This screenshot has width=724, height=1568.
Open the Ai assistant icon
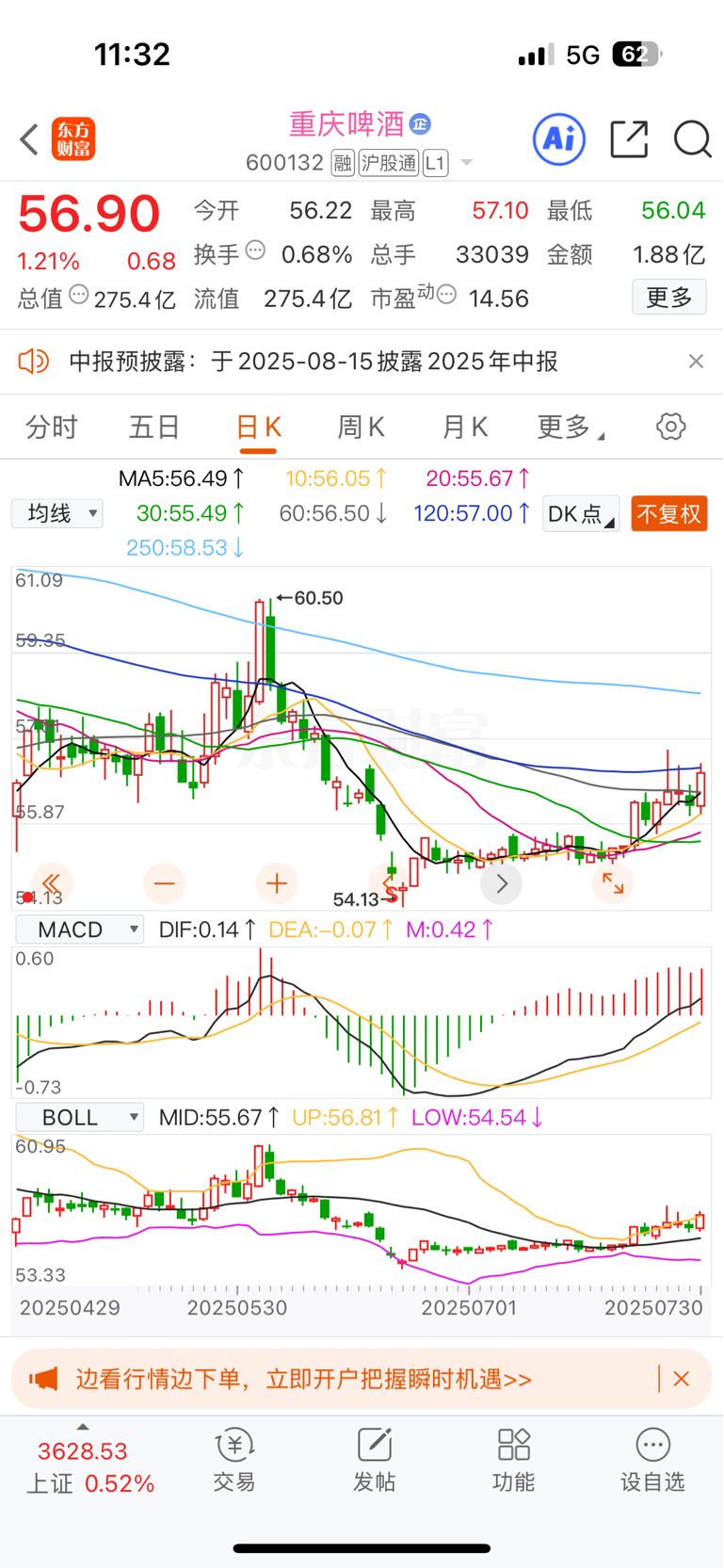click(x=559, y=139)
